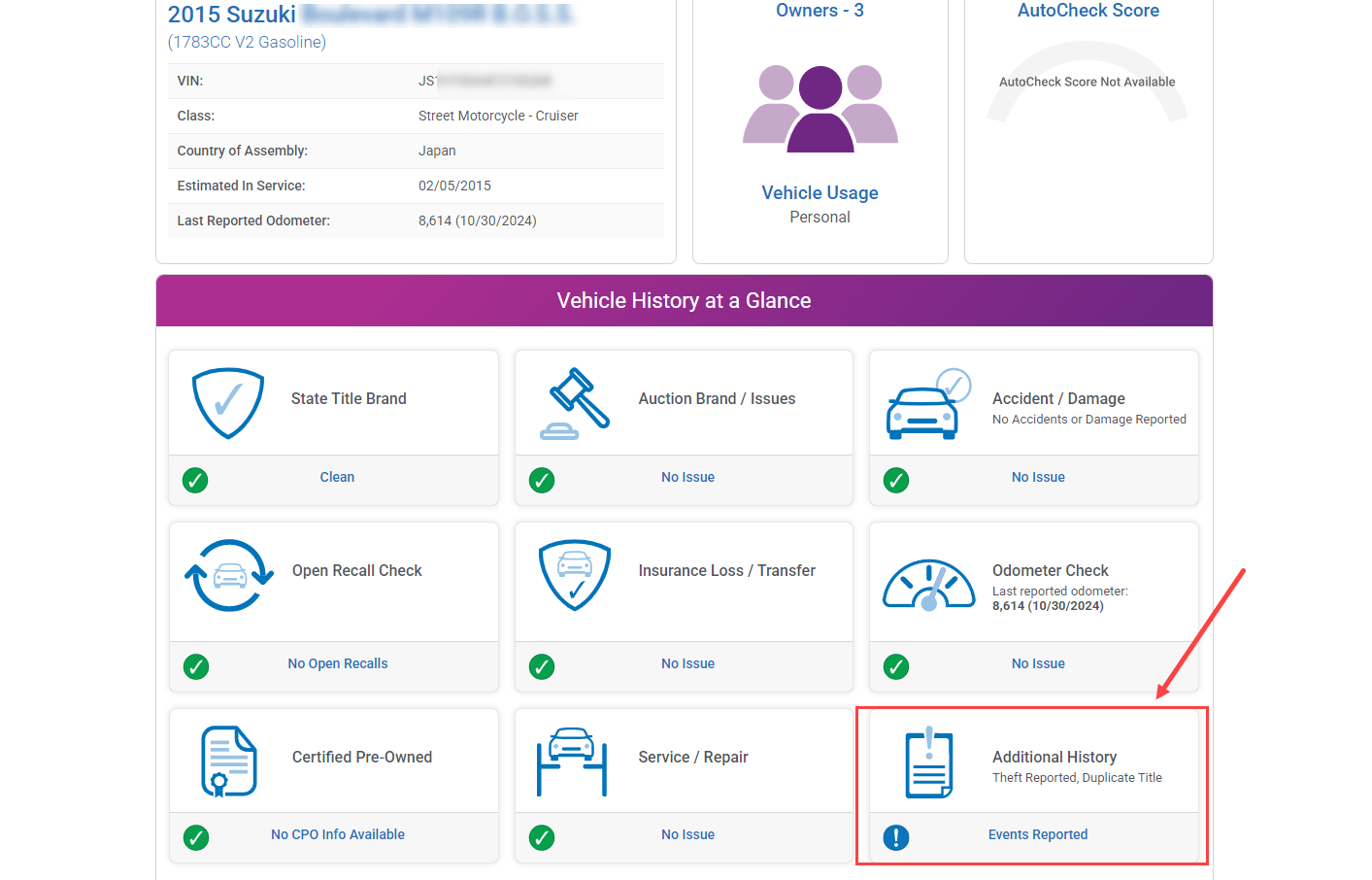Click the Certified Pre-Owned label

(x=362, y=757)
